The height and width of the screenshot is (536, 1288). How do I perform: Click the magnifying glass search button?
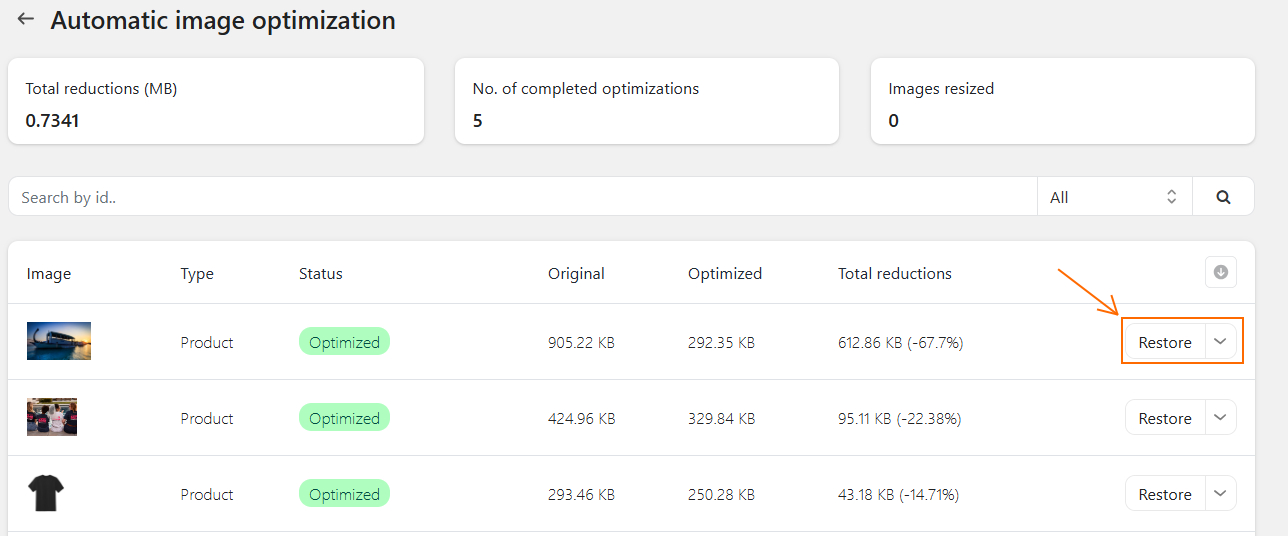pos(1223,197)
